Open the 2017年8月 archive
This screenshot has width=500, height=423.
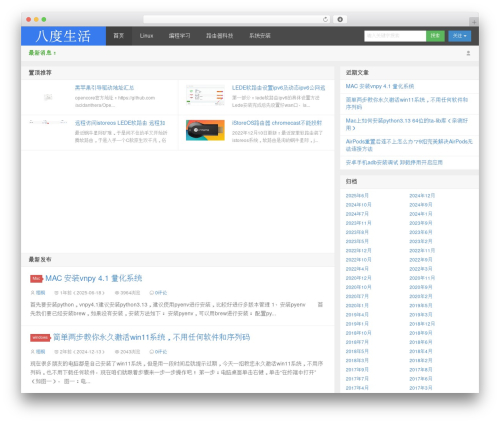(421, 370)
